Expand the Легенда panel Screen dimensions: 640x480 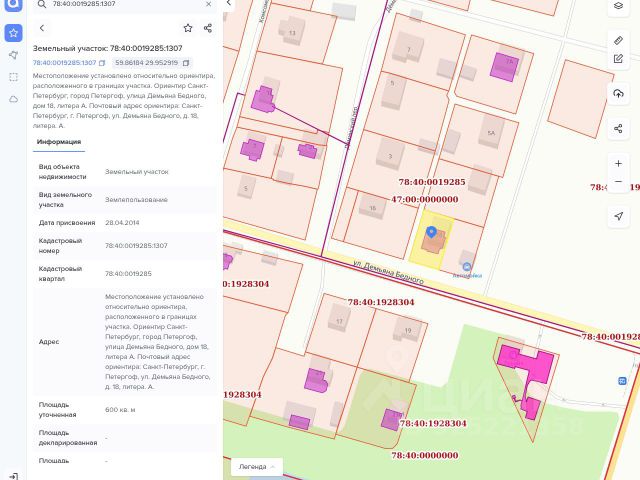coord(257,467)
